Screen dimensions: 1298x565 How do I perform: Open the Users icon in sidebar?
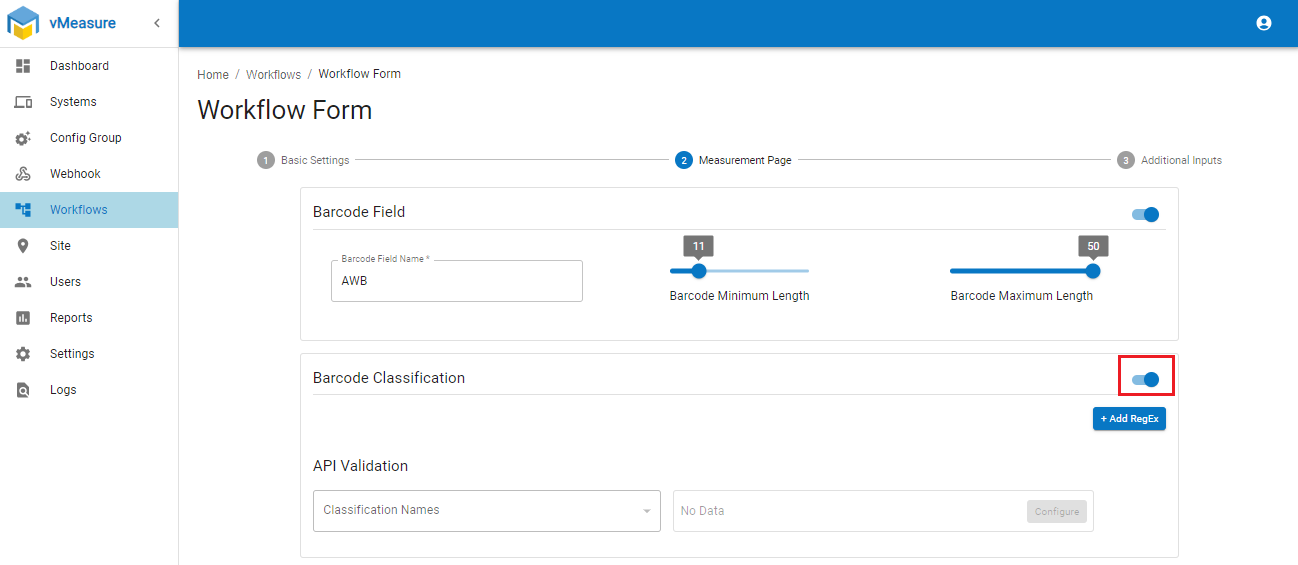pyautogui.click(x=23, y=282)
